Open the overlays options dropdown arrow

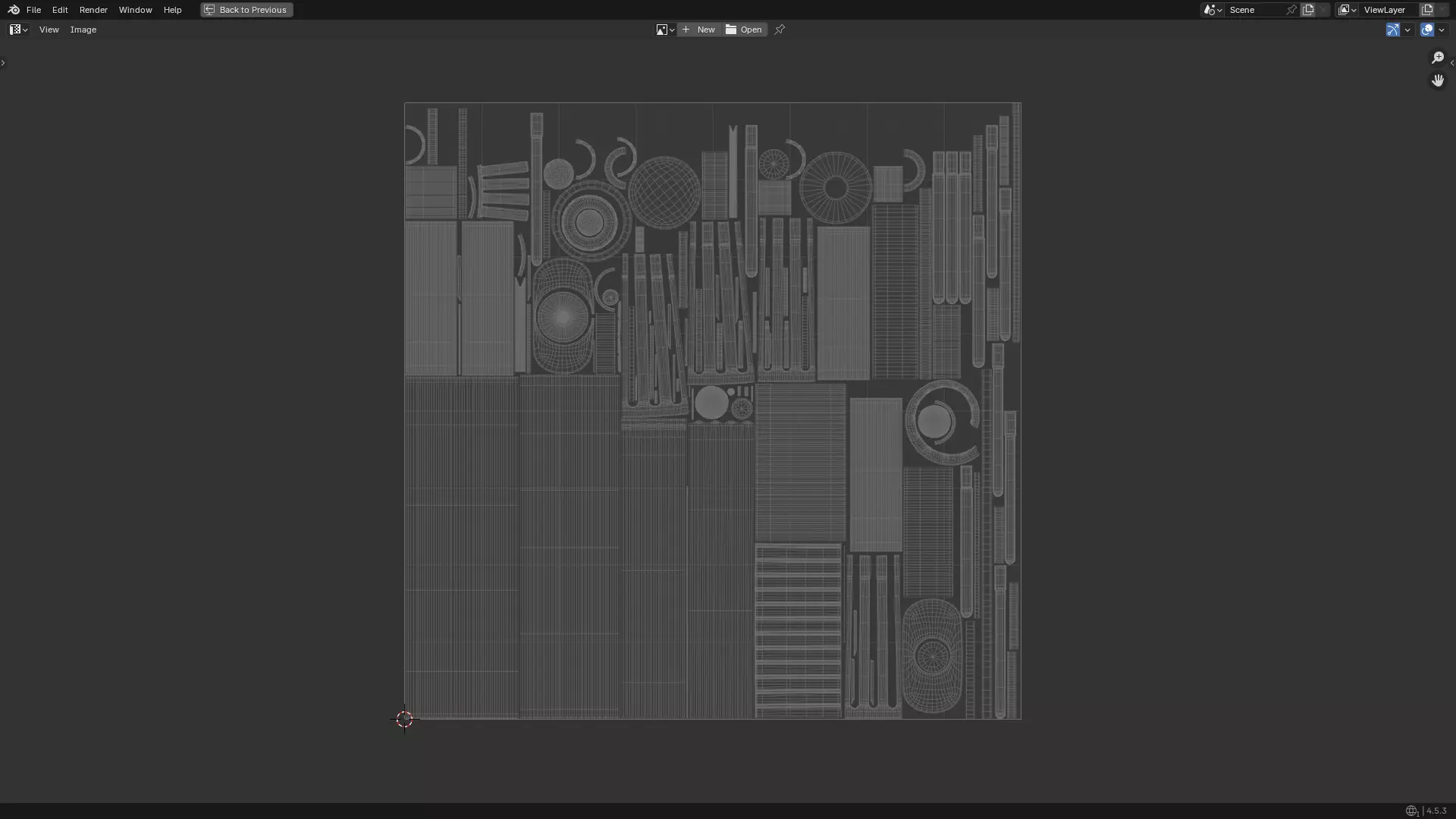[x=1442, y=30]
